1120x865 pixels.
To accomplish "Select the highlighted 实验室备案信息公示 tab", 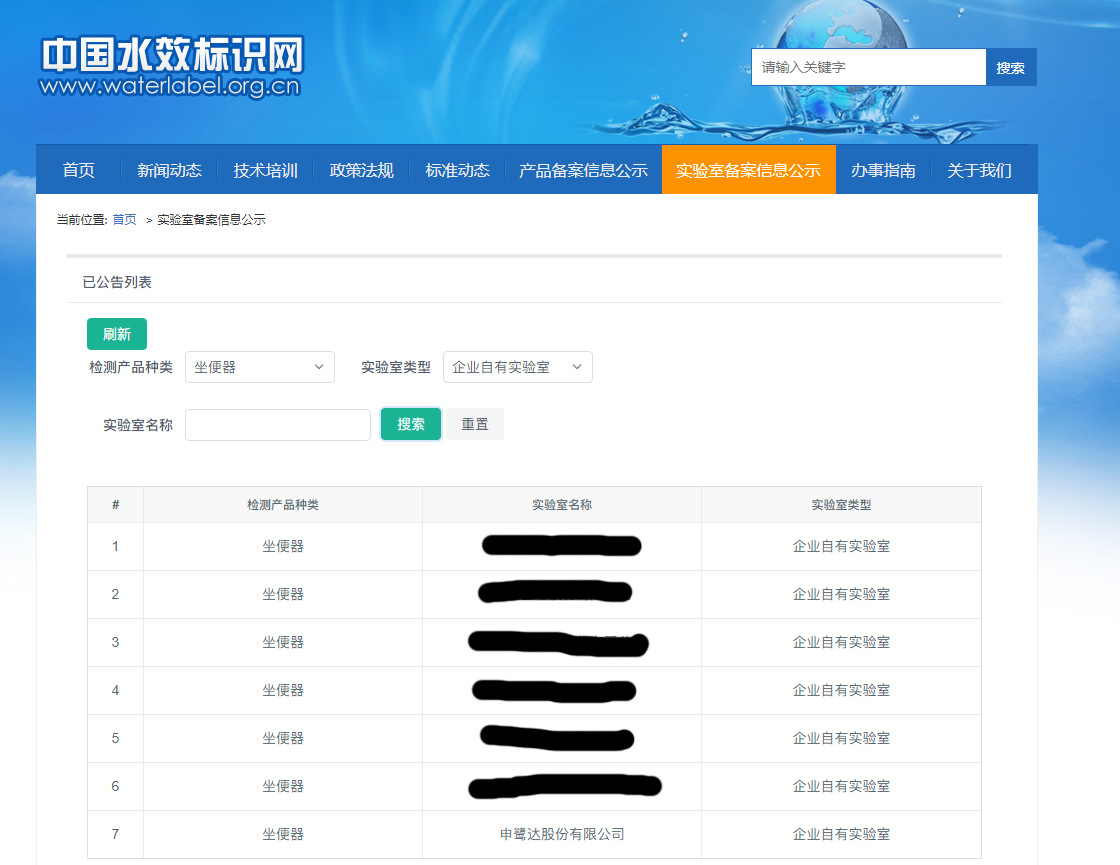I will coord(748,169).
